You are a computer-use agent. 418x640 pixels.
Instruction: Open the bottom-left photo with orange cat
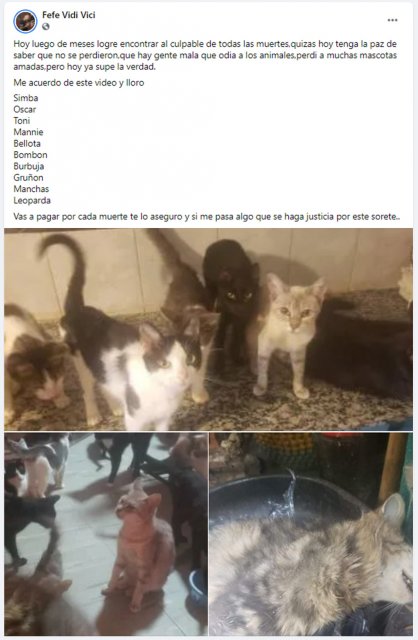click(106, 534)
